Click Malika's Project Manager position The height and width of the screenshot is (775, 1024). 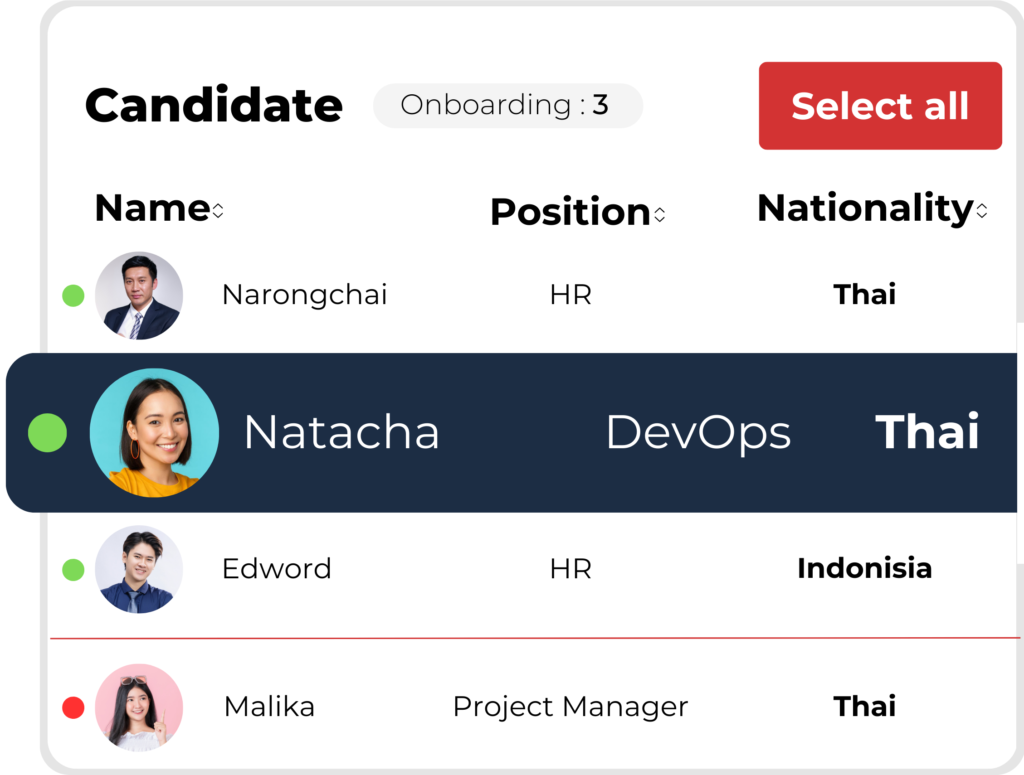tap(570, 708)
